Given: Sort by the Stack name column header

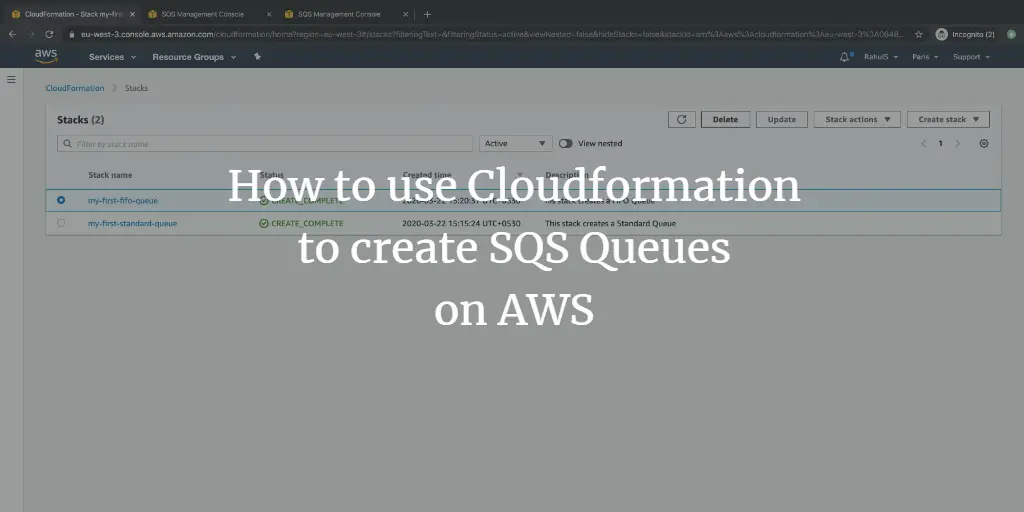Looking at the screenshot, I should [110, 175].
